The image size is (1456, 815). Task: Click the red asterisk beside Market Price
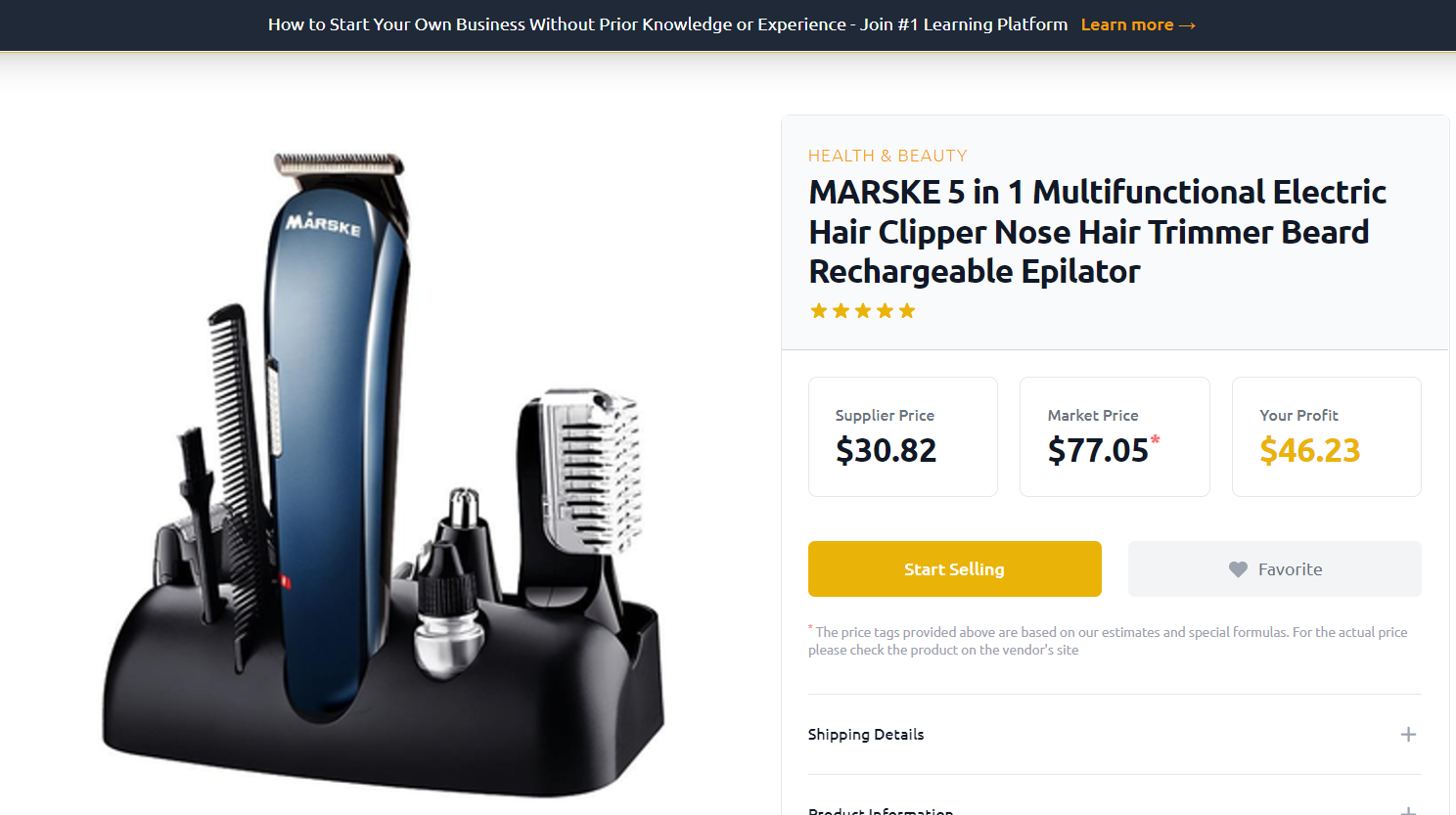pyautogui.click(x=1156, y=438)
